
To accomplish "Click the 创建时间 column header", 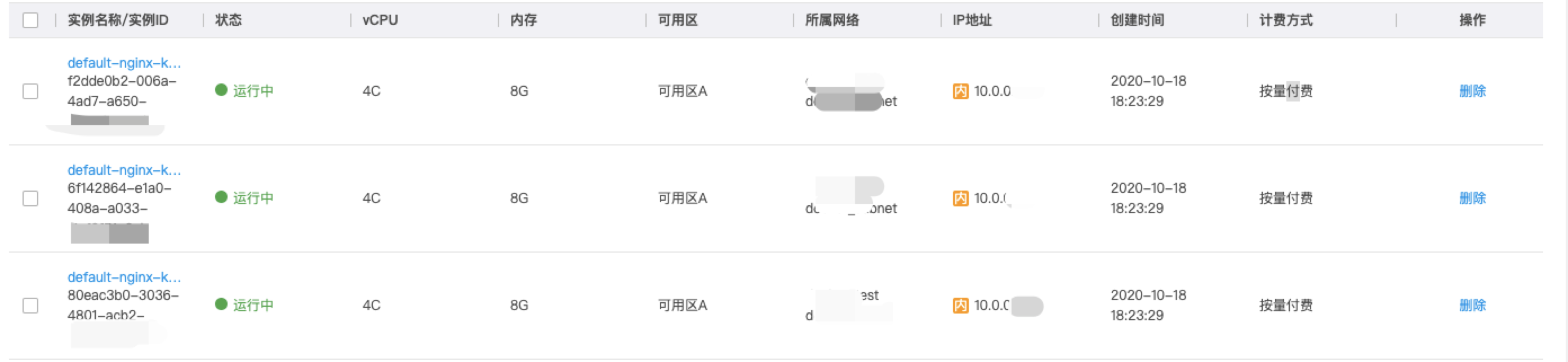I will [x=1137, y=20].
